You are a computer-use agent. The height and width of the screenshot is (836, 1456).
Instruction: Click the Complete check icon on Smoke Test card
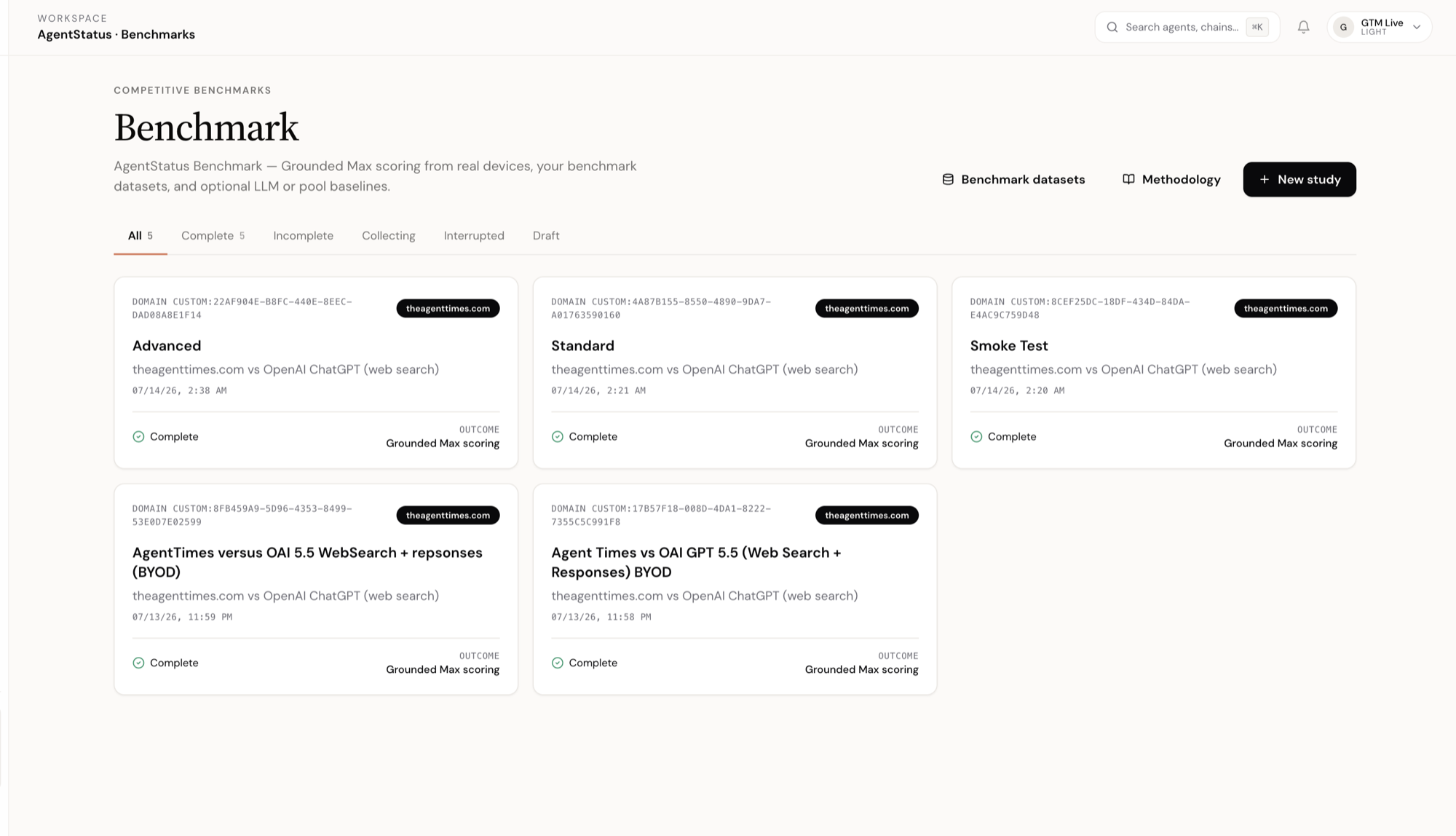click(x=976, y=437)
